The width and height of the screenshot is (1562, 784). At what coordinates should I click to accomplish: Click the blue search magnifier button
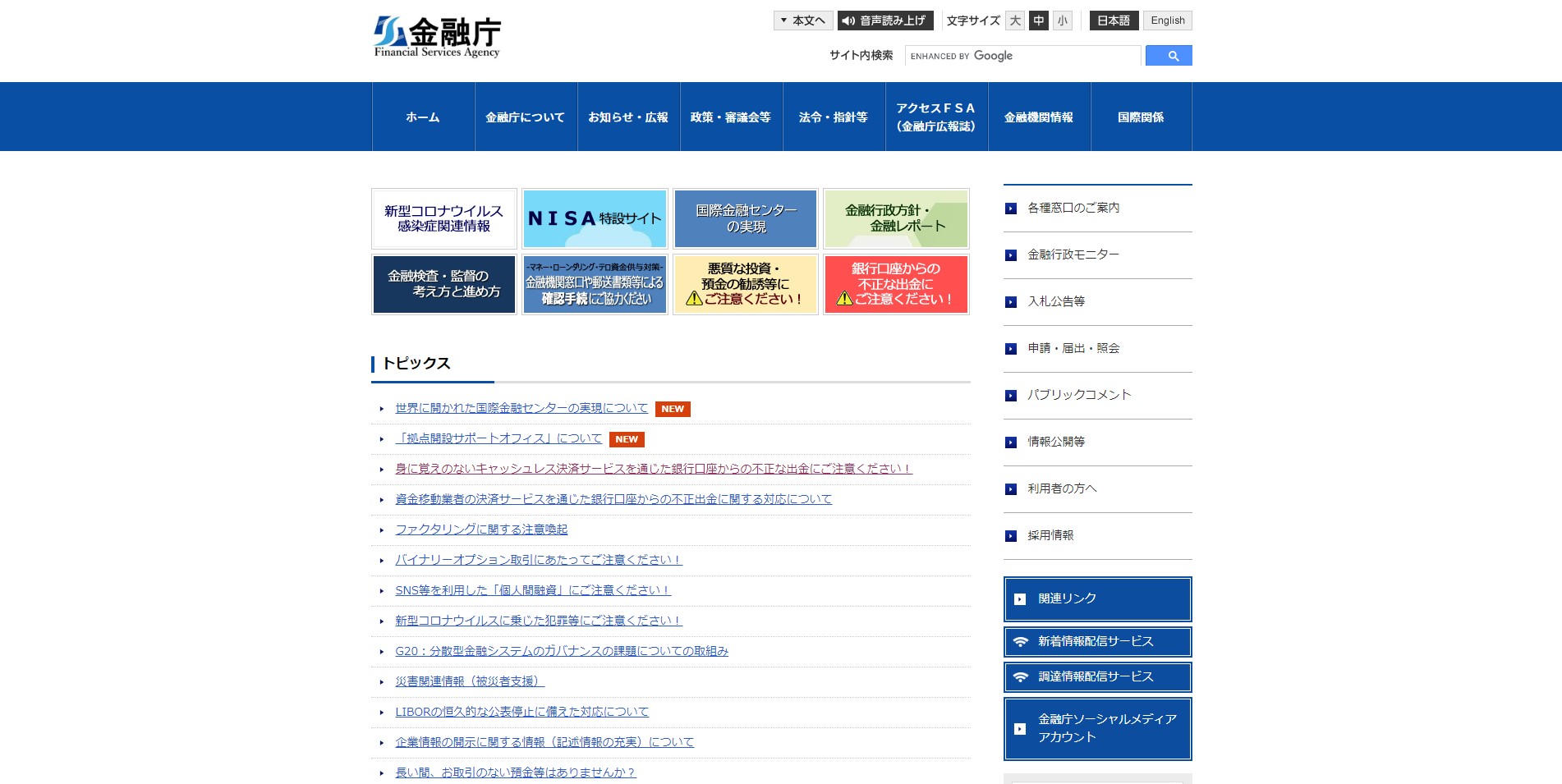[x=1168, y=56]
